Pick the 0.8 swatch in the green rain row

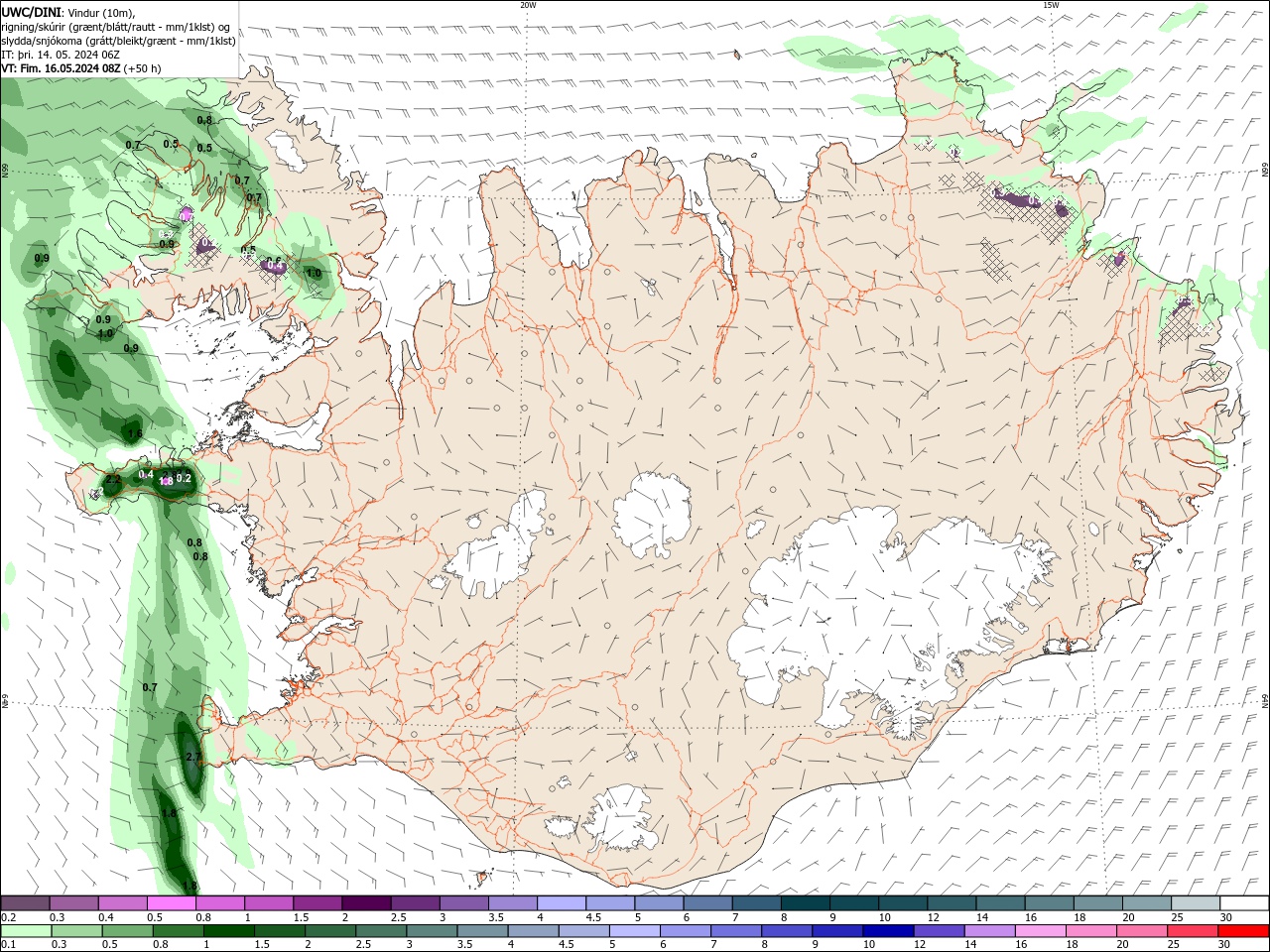pyautogui.click(x=178, y=931)
